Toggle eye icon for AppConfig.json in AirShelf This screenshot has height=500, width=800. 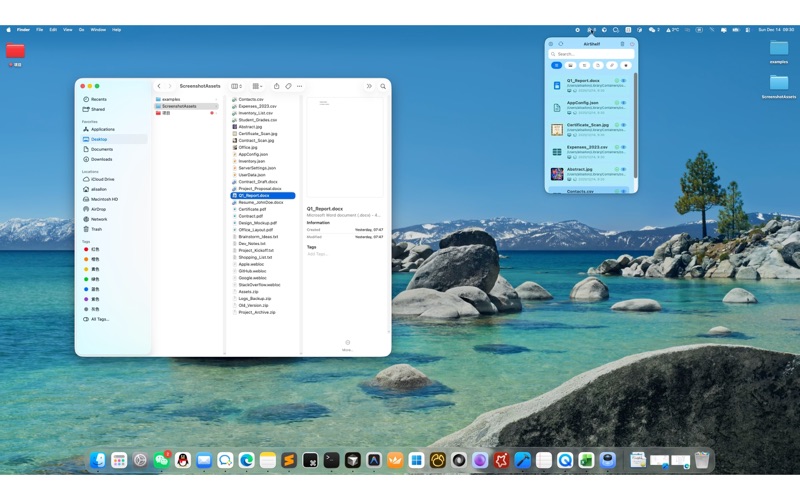coord(624,103)
